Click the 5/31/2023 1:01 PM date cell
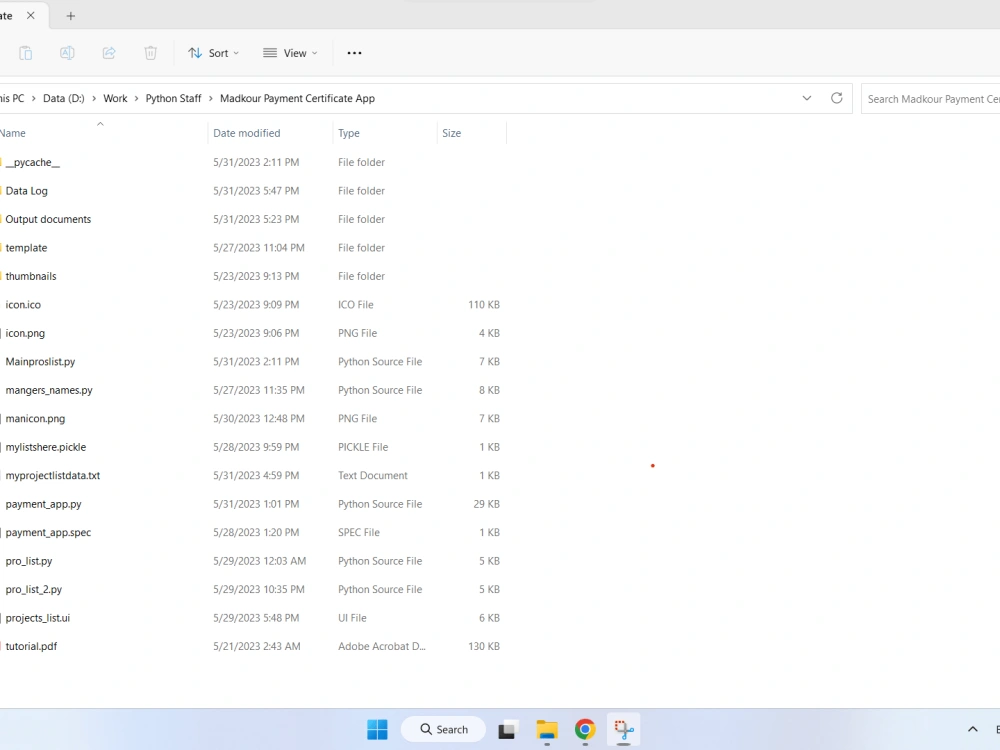Viewport: 1000px width, 750px height. 256,504
